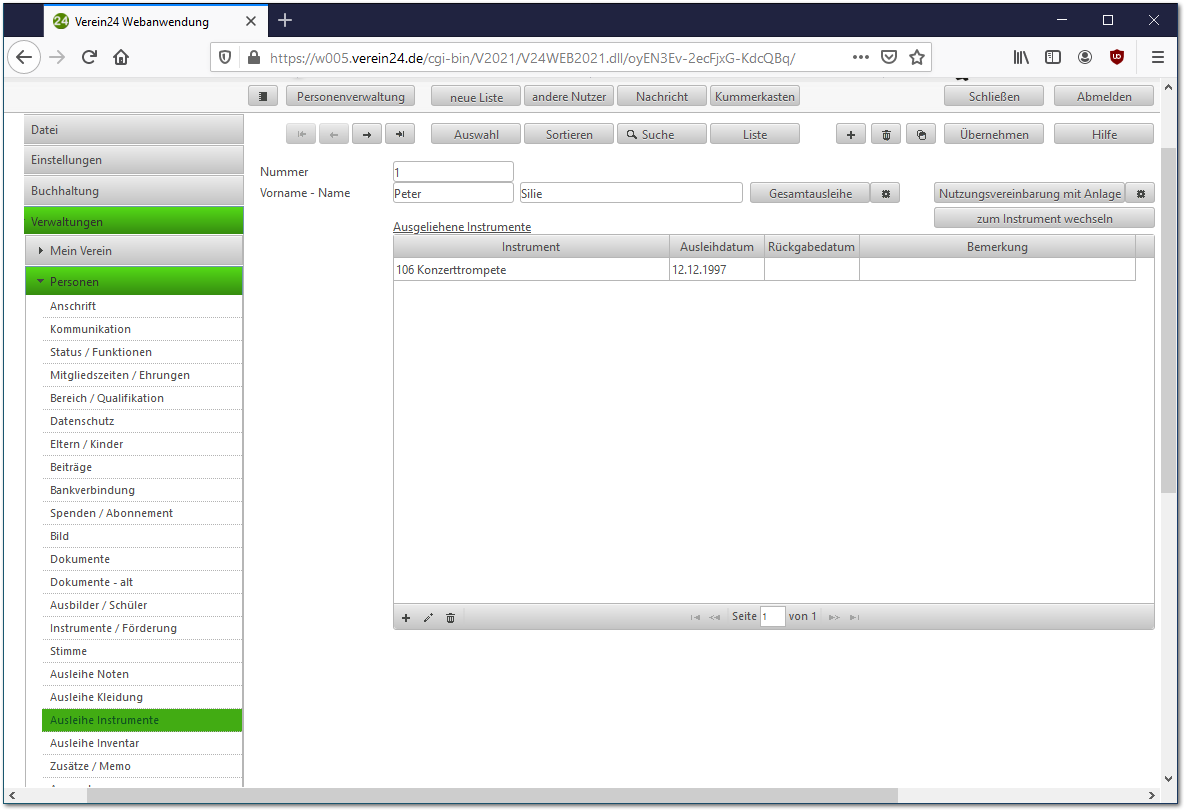Toggle the sidebar menu icon left of Personenverwaltung

(x=263, y=97)
